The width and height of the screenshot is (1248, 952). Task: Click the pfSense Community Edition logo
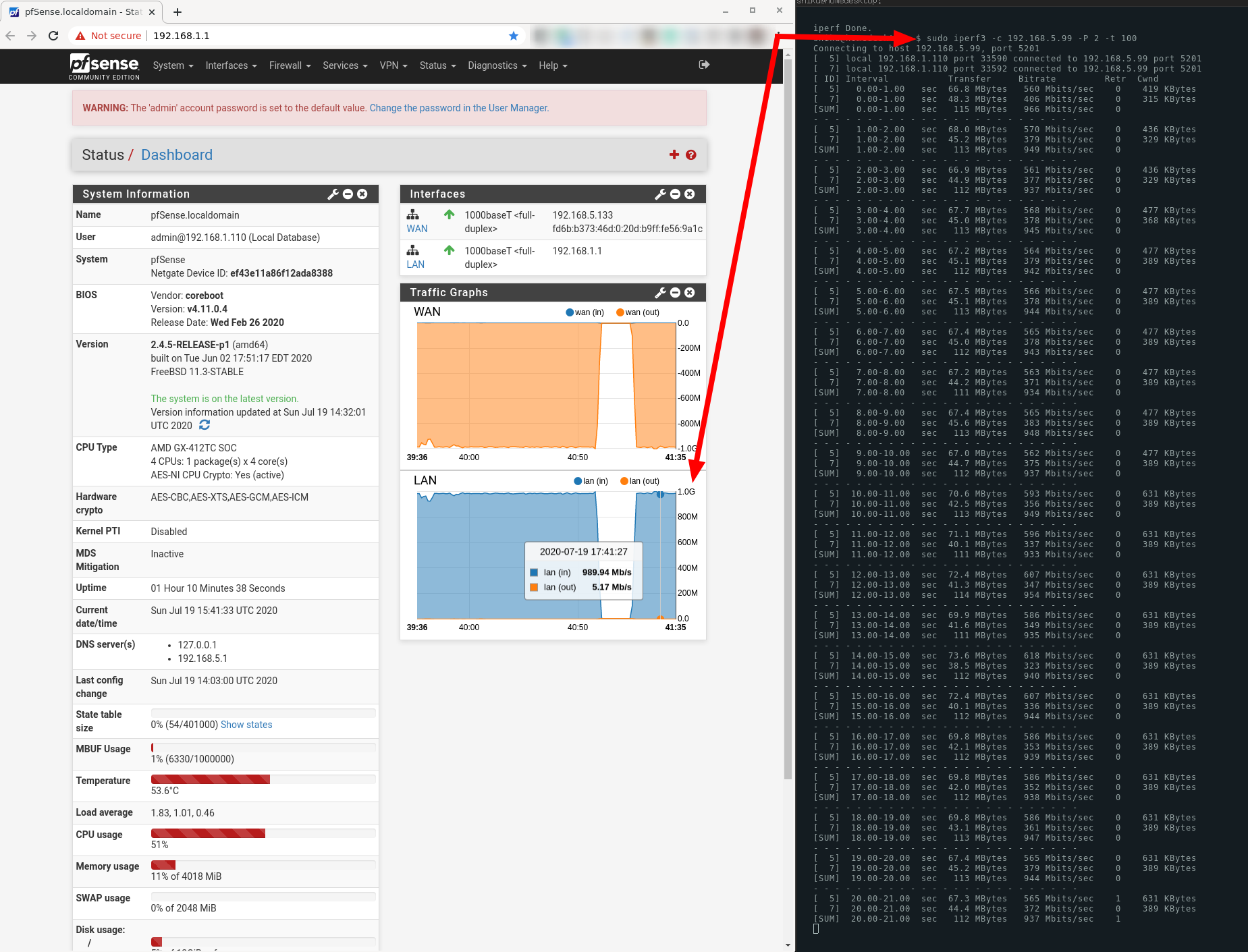[x=103, y=65]
